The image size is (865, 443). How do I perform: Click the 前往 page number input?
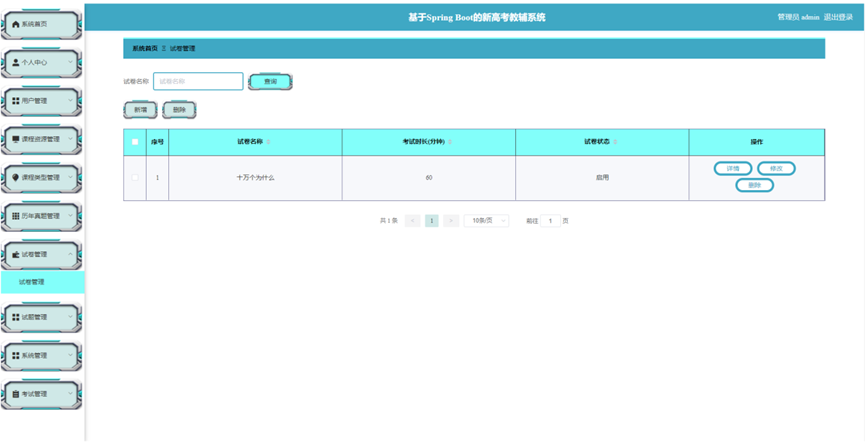tap(551, 221)
